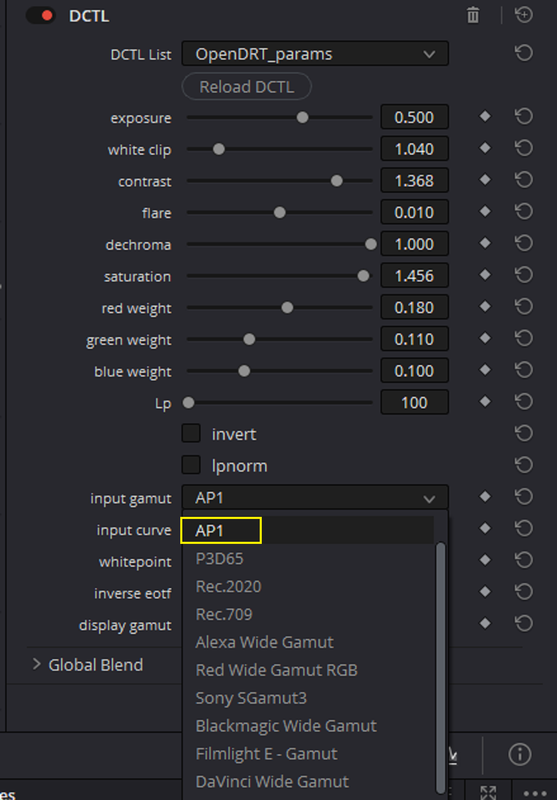Add keyframe for dechroma
The height and width of the screenshot is (800, 557).
(x=485, y=243)
